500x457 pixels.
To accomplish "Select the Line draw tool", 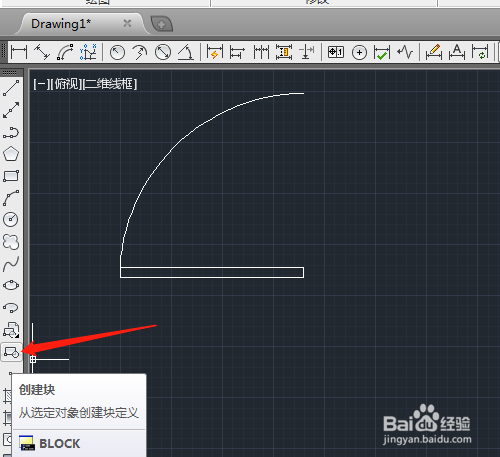I will (11, 88).
